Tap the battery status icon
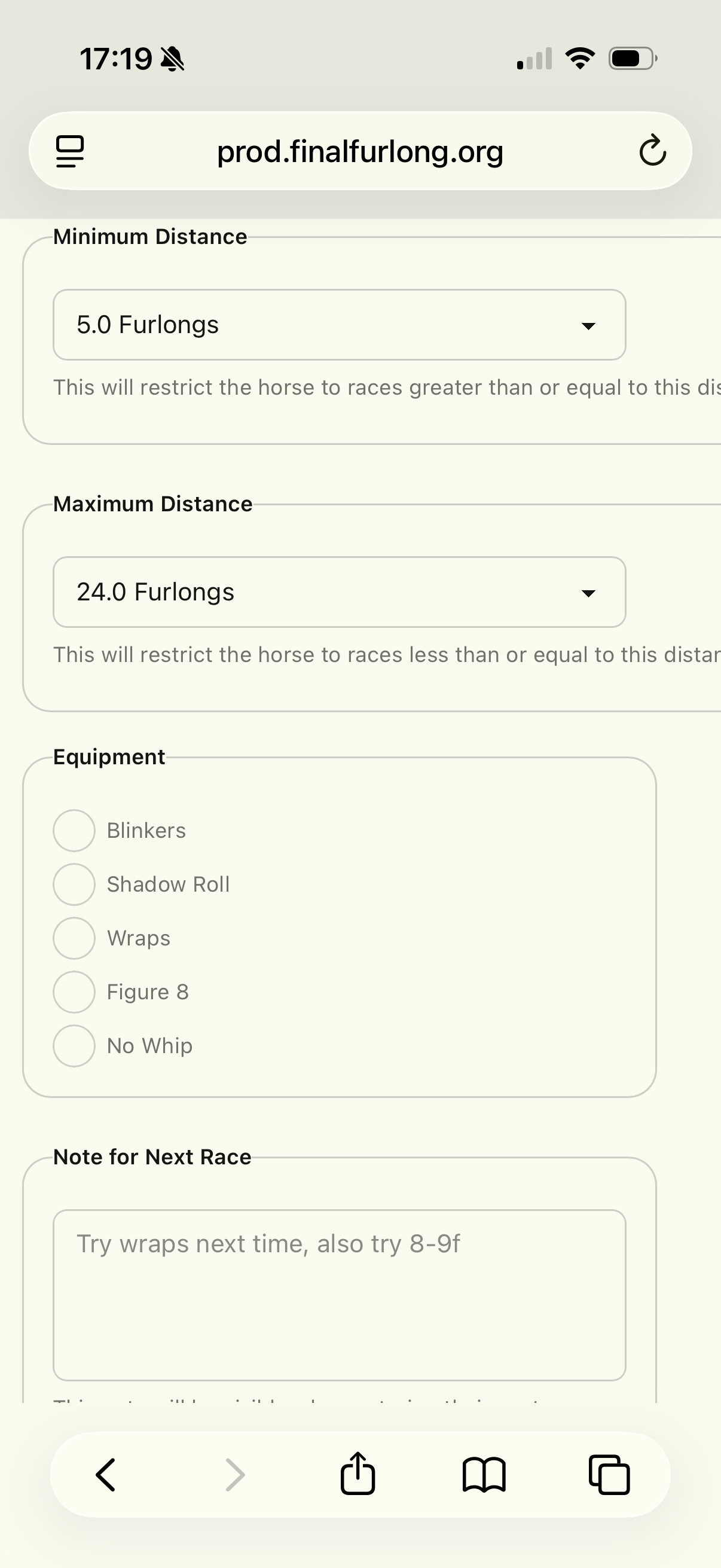Image resolution: width=721 pixels, height=1568 pixels. click(633, 59)
